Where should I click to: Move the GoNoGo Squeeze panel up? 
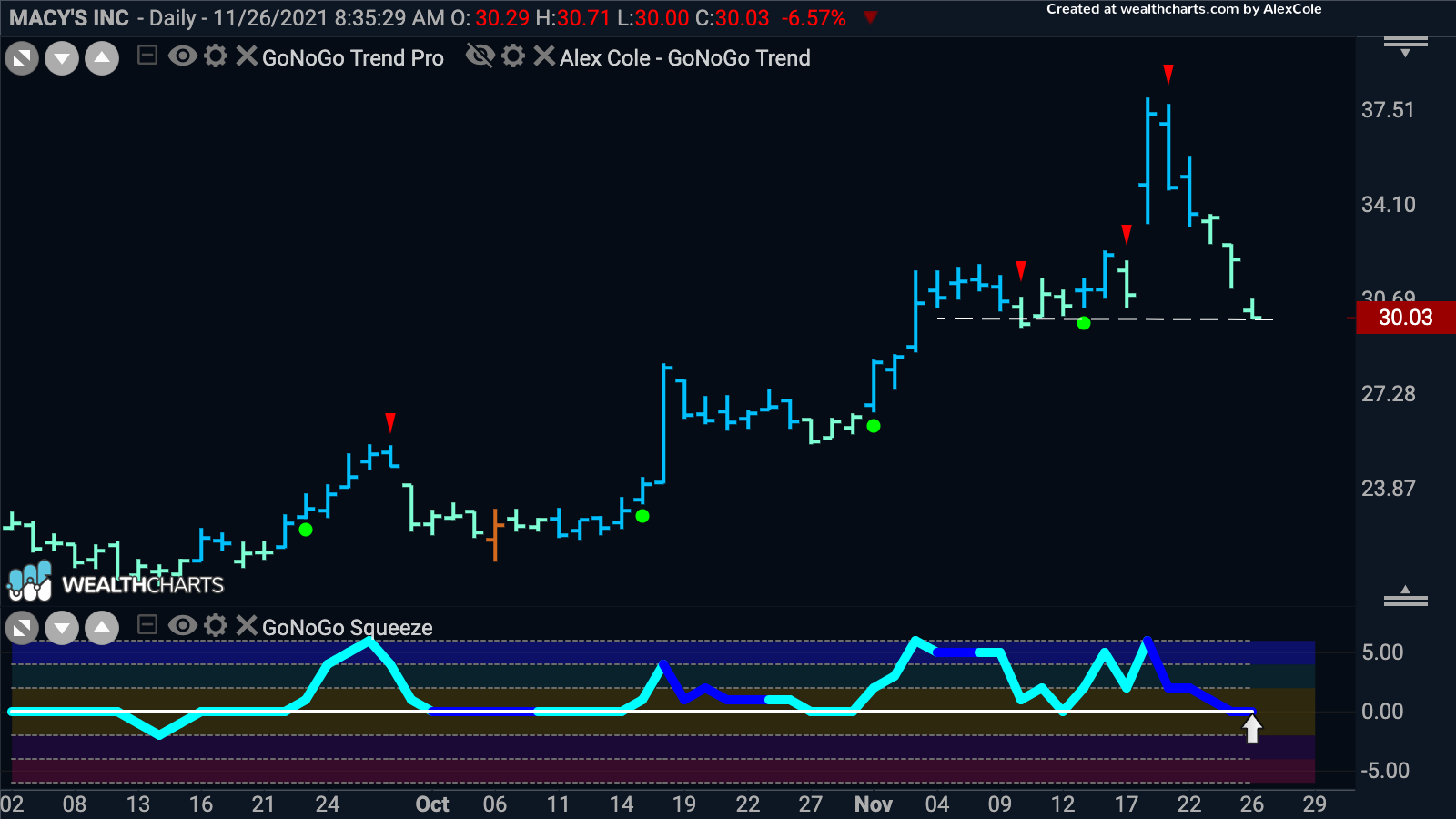tap(102, 628)
